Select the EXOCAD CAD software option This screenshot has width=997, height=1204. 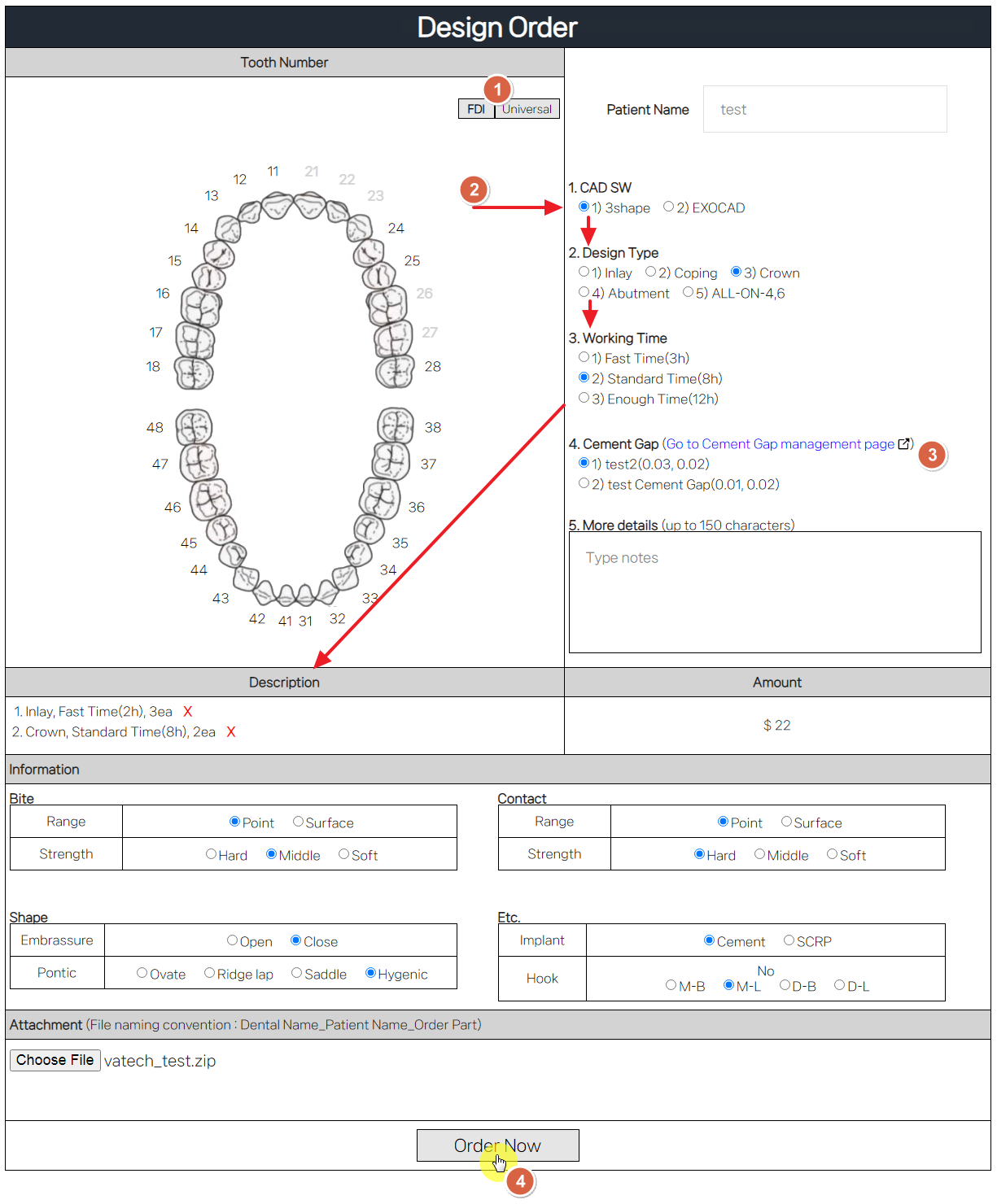(669, 207)
